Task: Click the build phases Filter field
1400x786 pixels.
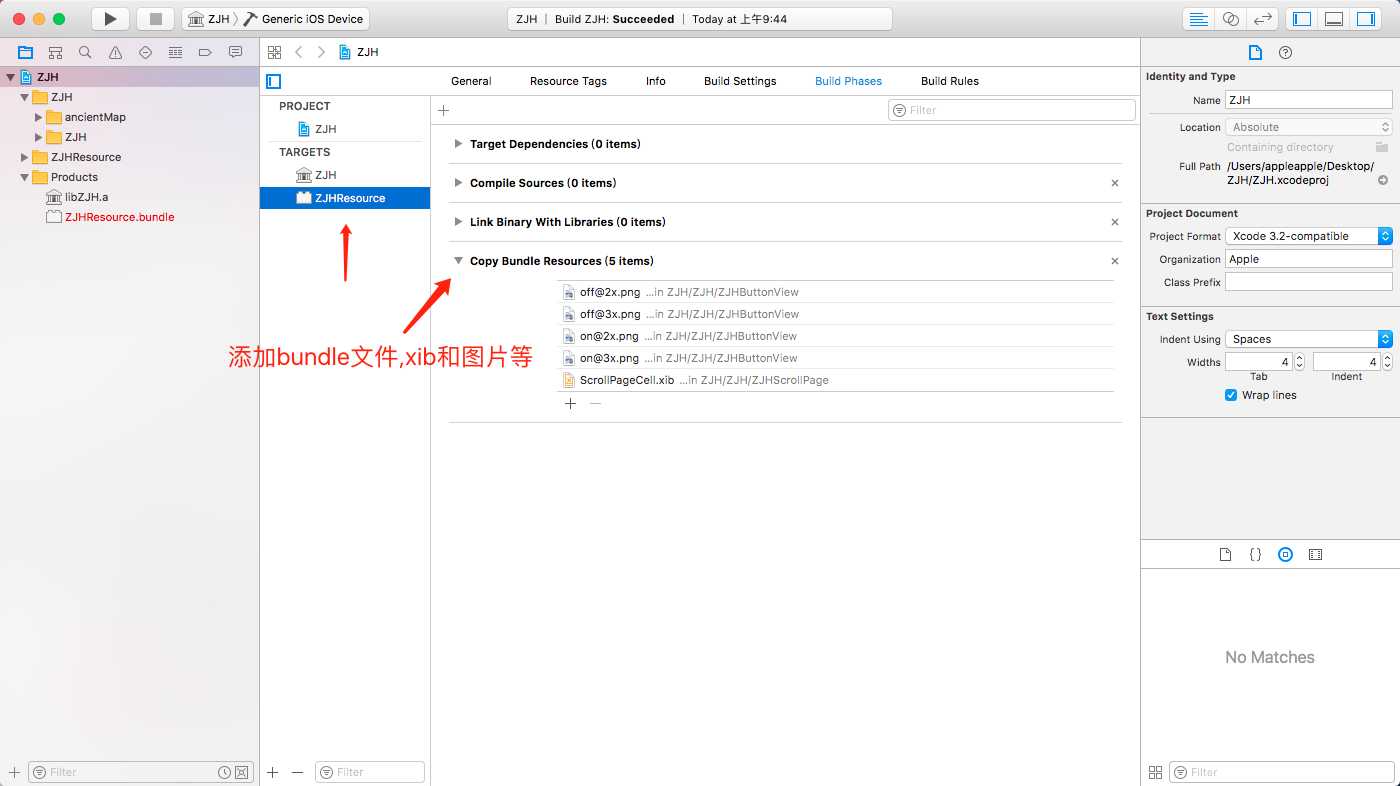Action: pos(1012,110)
